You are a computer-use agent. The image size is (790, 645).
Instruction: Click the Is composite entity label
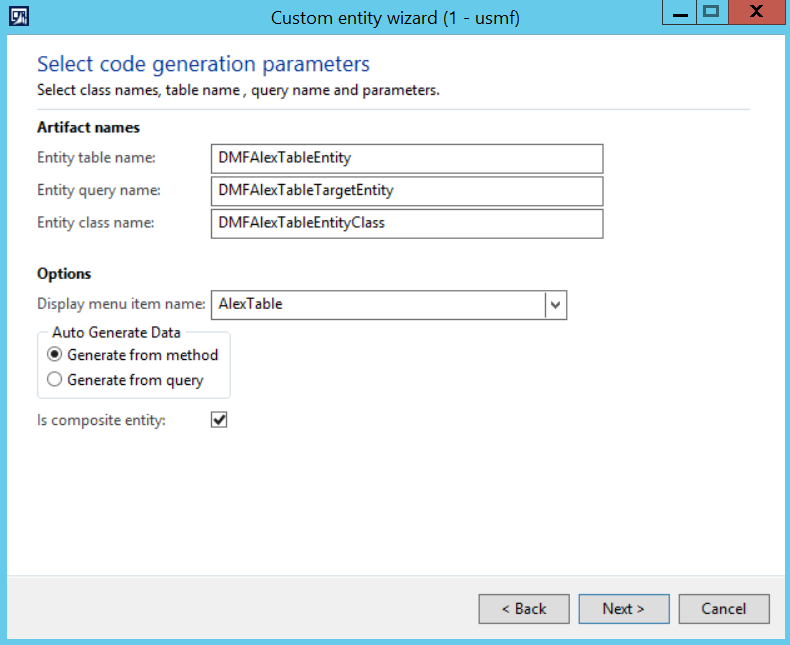coord(101,420)
